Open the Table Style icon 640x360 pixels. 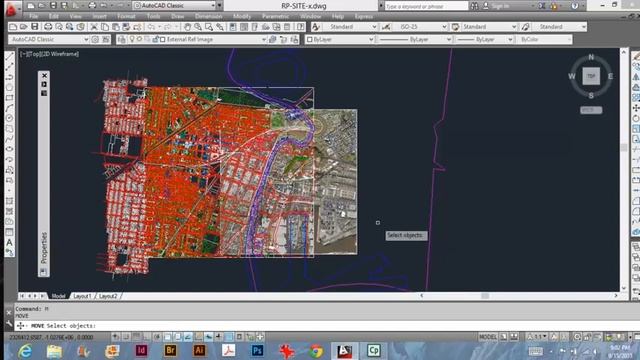click(x=456, y=27)
